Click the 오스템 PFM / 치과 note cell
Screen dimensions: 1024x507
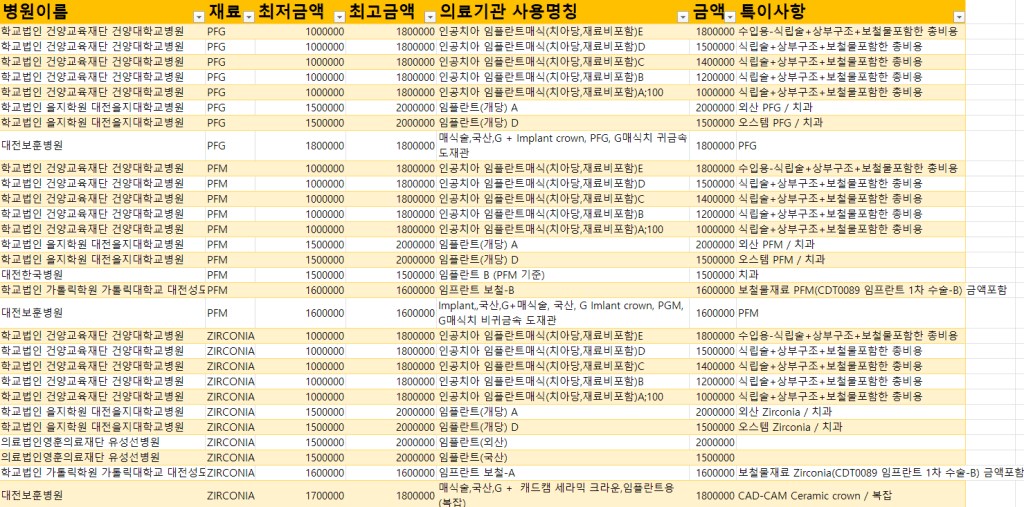coord(851,259)
